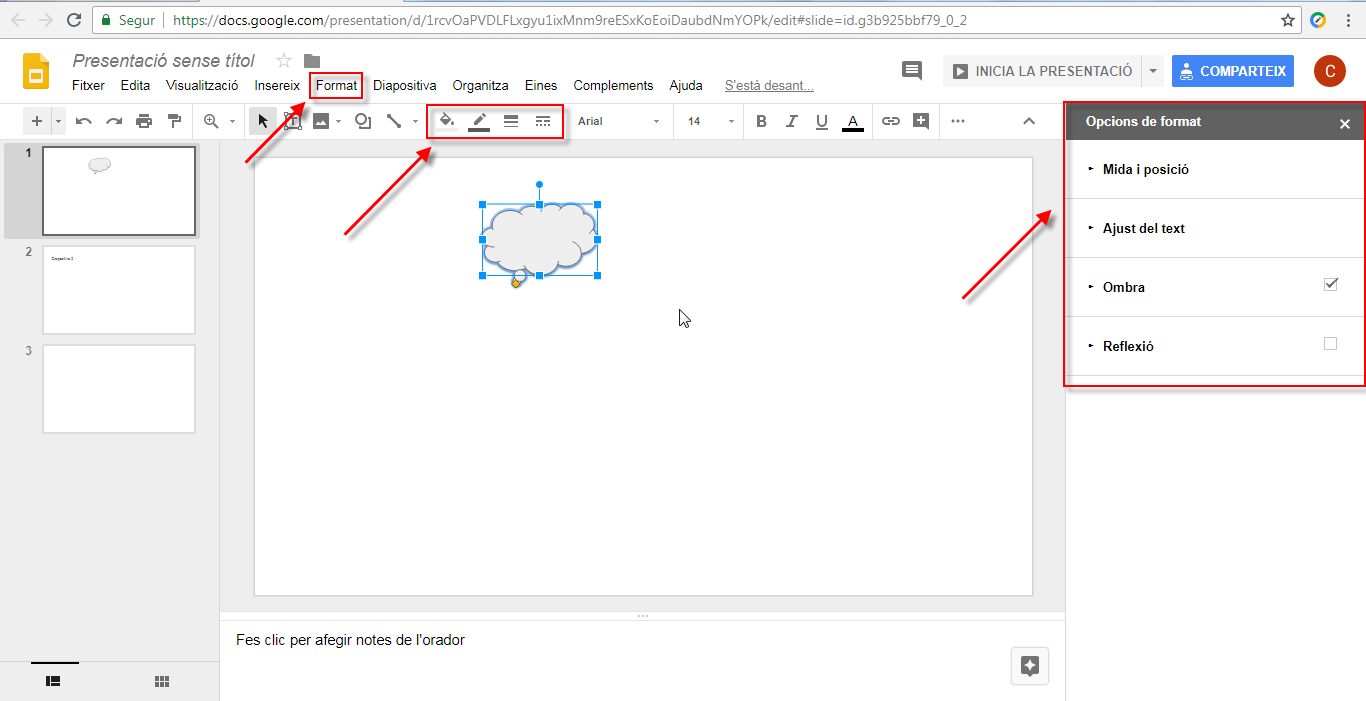Select slide 3 thumbnail
Image resolution: width=1366 pixels, height=701 pixels.
[x=119, y=389]
